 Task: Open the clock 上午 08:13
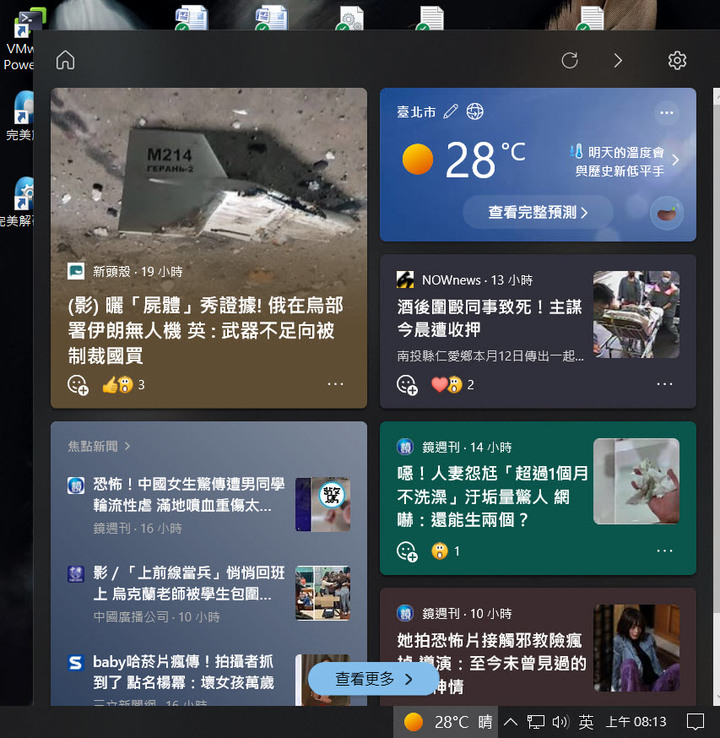[x=636, y=722]
